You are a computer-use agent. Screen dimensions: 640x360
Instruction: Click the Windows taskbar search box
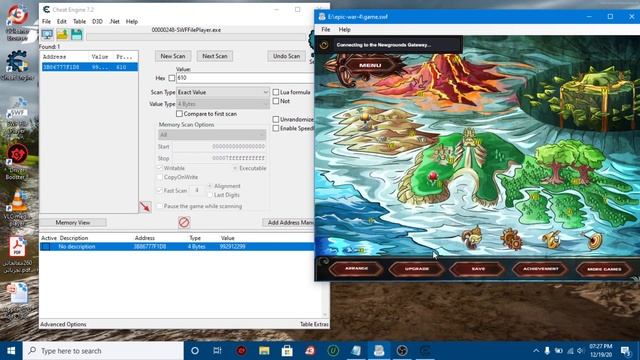point(103,351)
